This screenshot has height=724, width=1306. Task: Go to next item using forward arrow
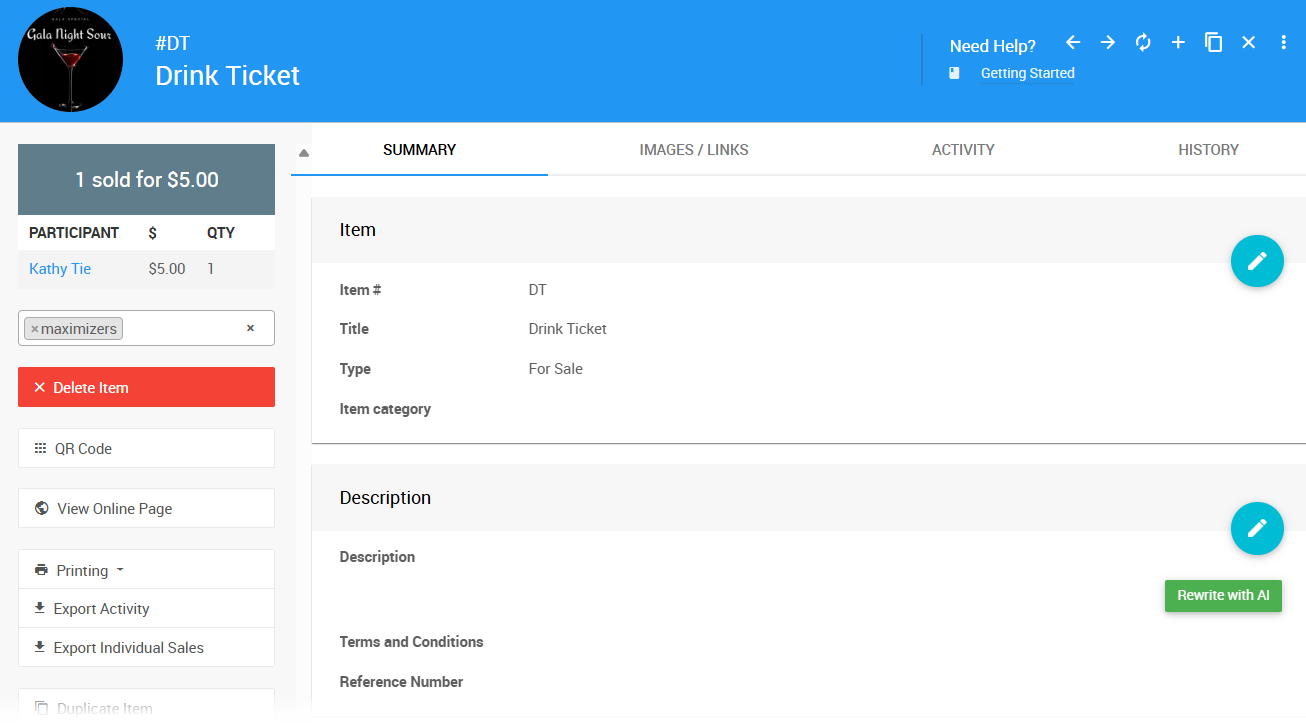click(1108, 42)
